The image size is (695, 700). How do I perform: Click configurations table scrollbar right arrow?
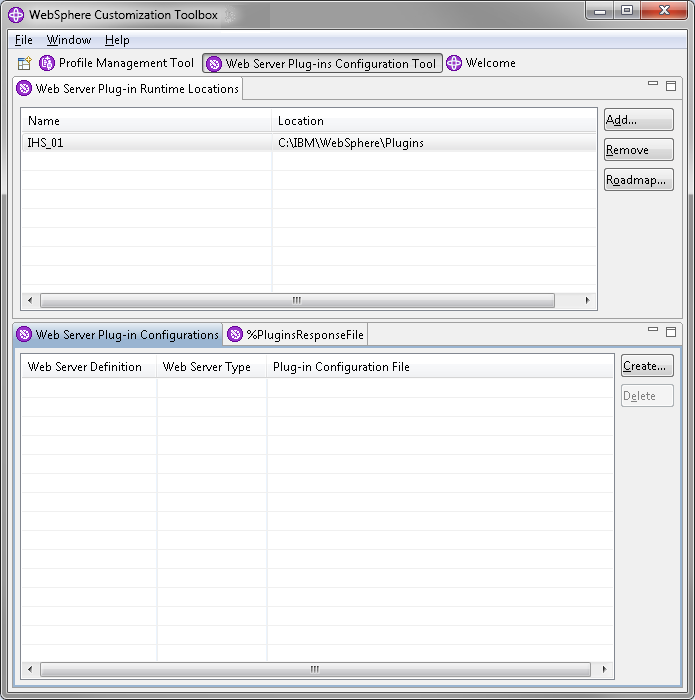[x=604, y=669]
